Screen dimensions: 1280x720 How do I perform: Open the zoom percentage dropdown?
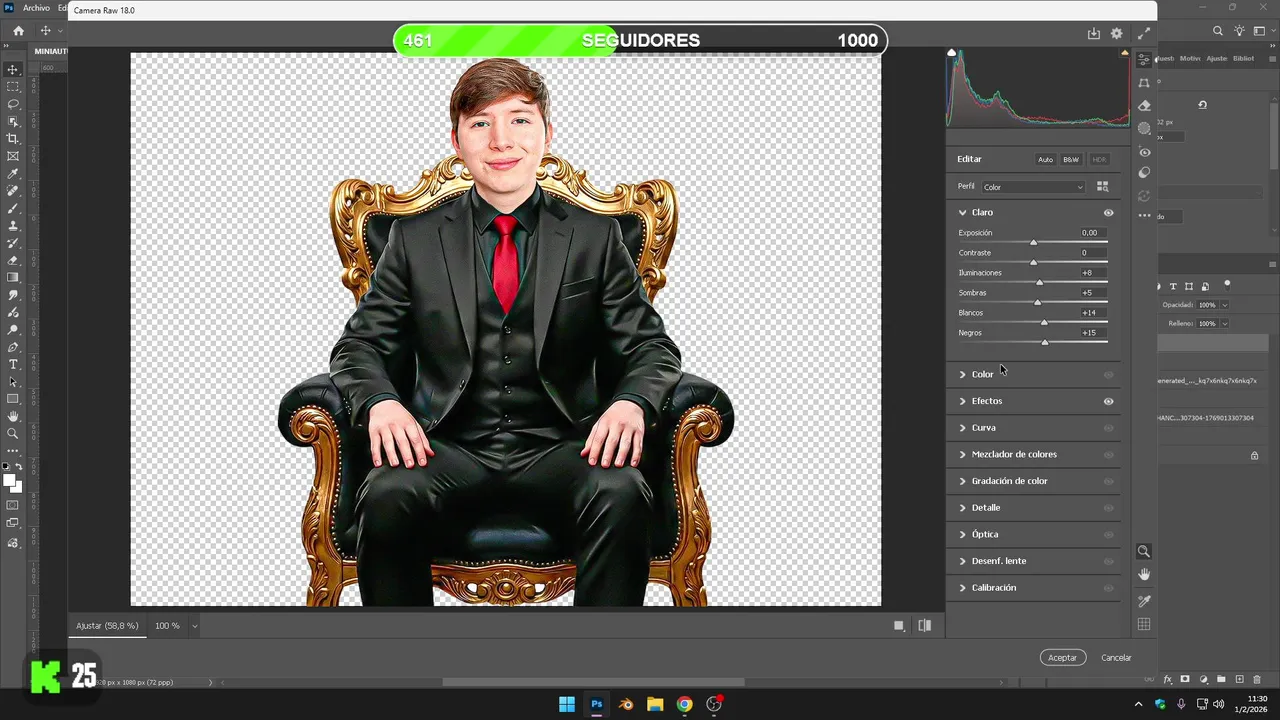(195, 626)
